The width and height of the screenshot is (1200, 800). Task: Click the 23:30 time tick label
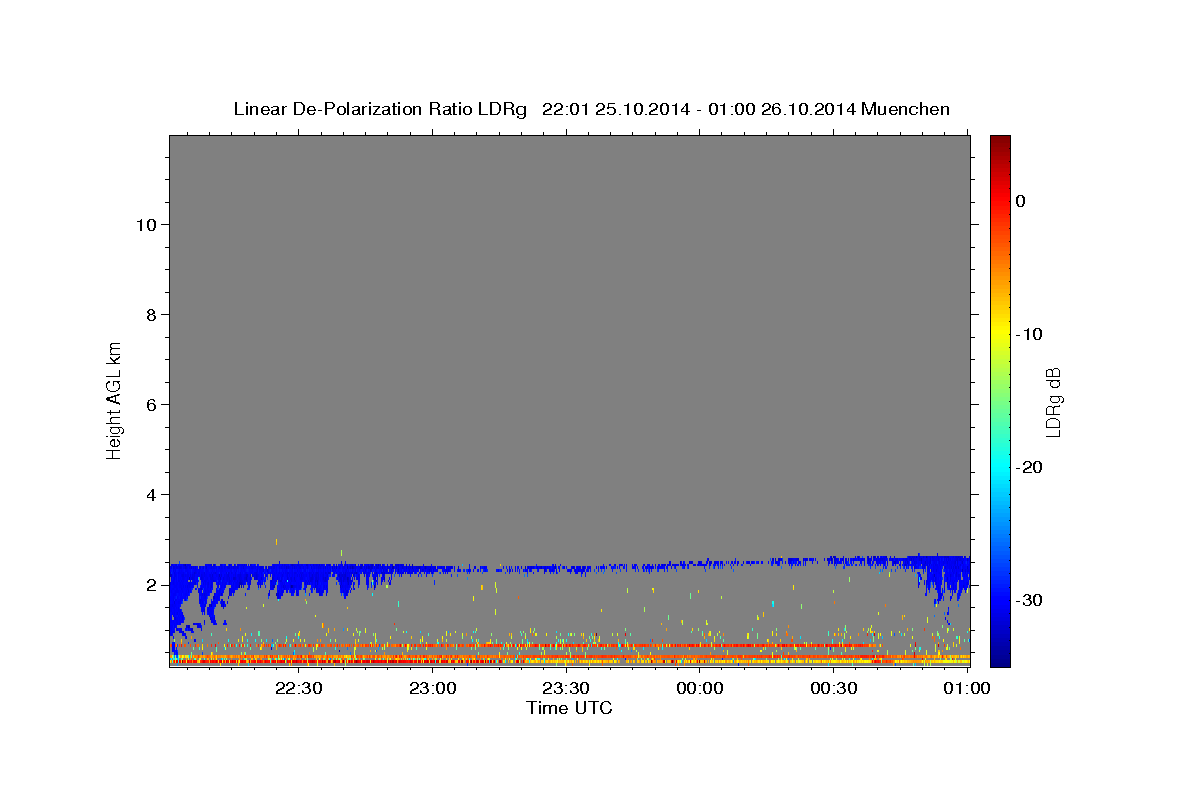pos(566,688)
